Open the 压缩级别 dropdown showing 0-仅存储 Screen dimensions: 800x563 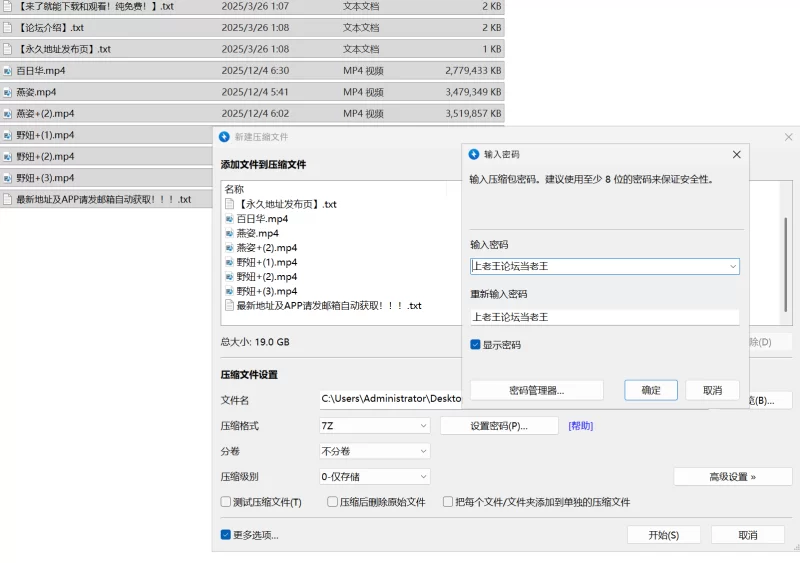coord(375,477)
